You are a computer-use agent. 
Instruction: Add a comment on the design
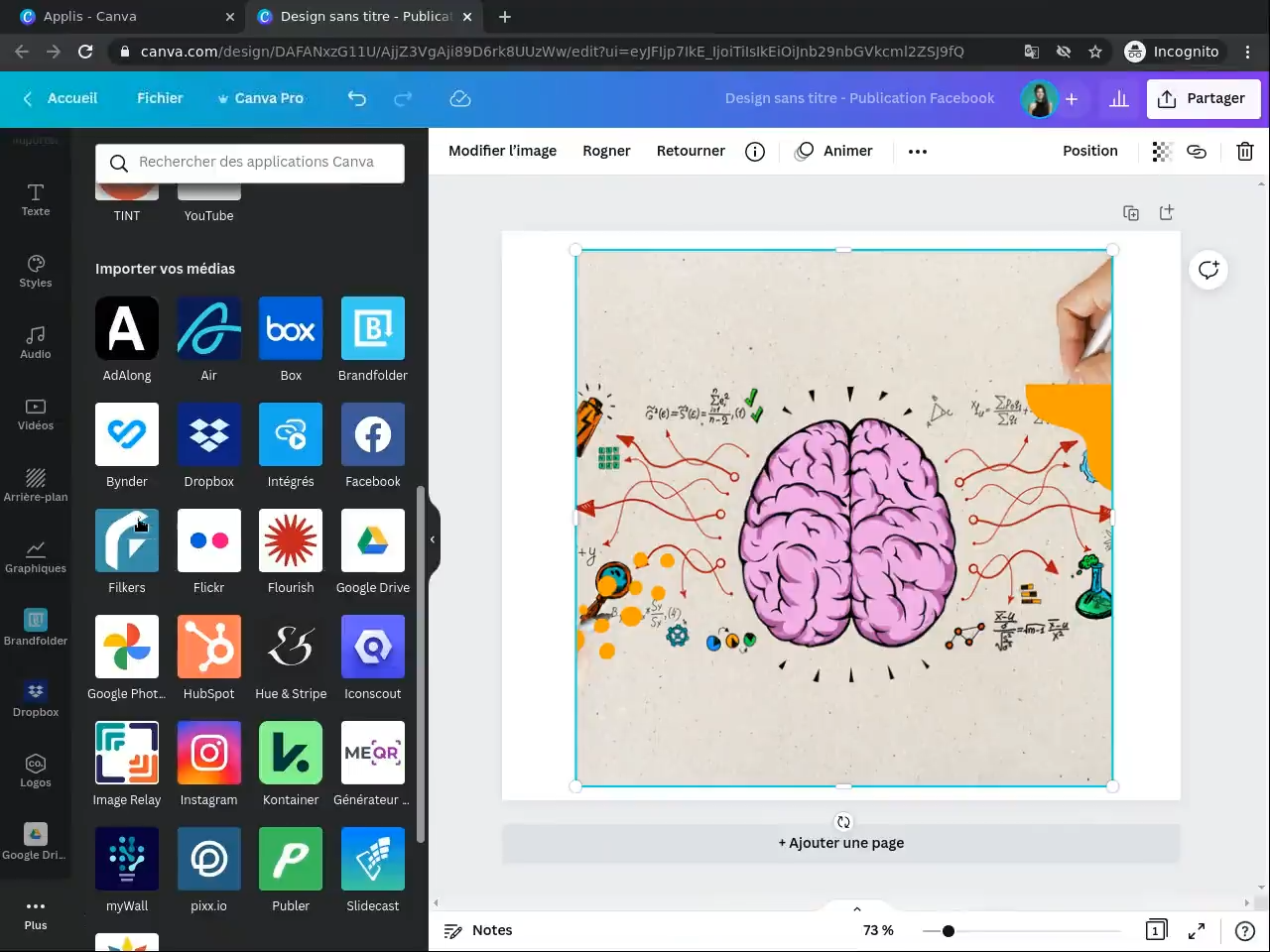tap(1208, 270)
